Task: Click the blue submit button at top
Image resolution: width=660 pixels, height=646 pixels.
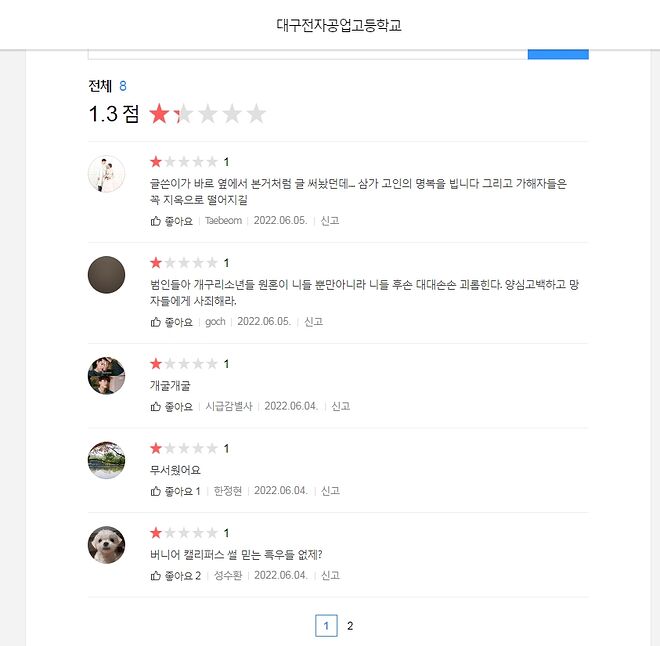Action: (x=558, y=54)
